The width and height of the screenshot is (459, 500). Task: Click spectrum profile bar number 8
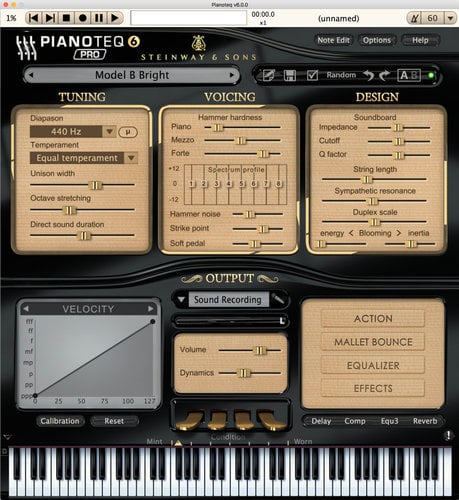click(278, 184)
